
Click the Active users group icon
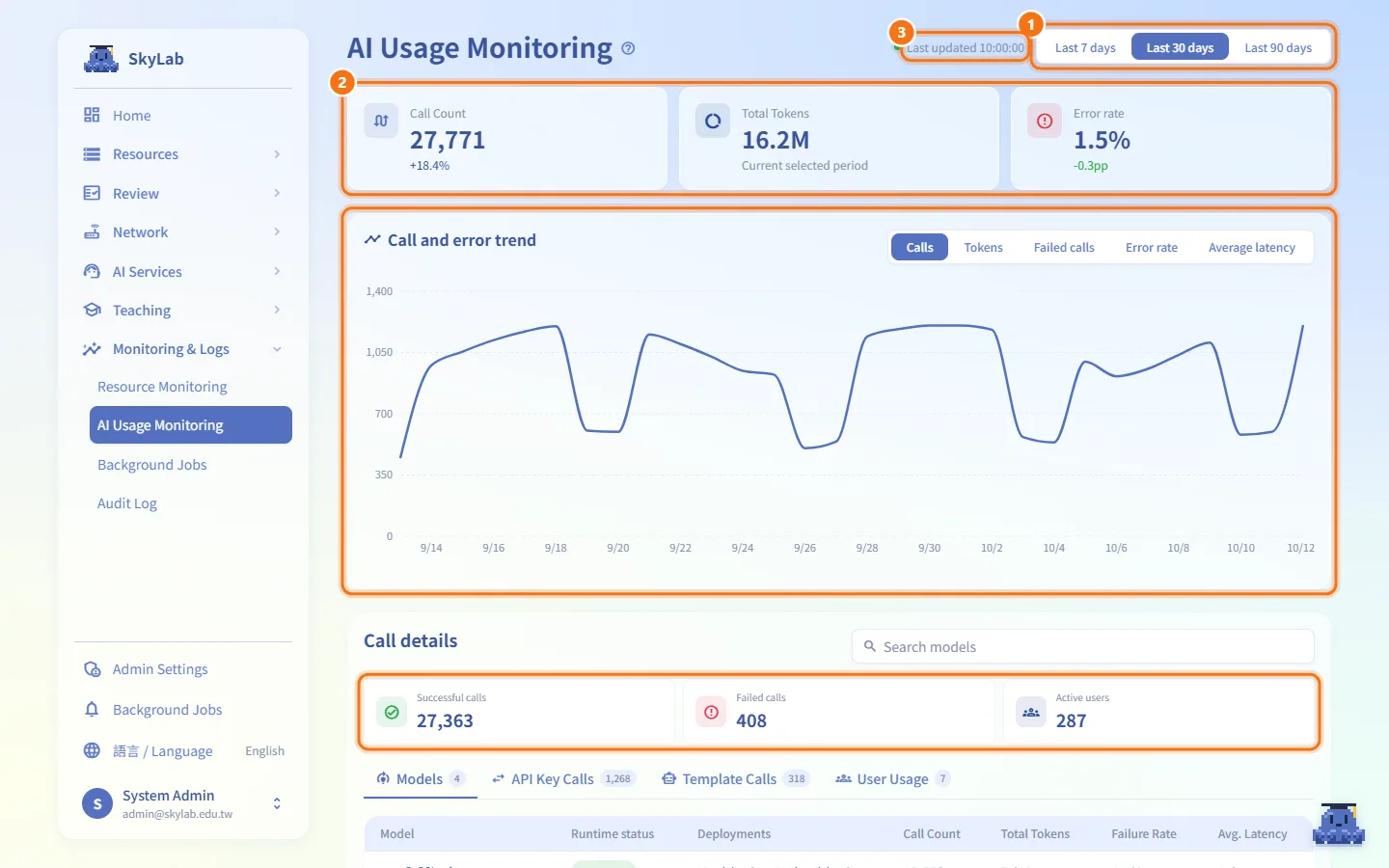1031,713
